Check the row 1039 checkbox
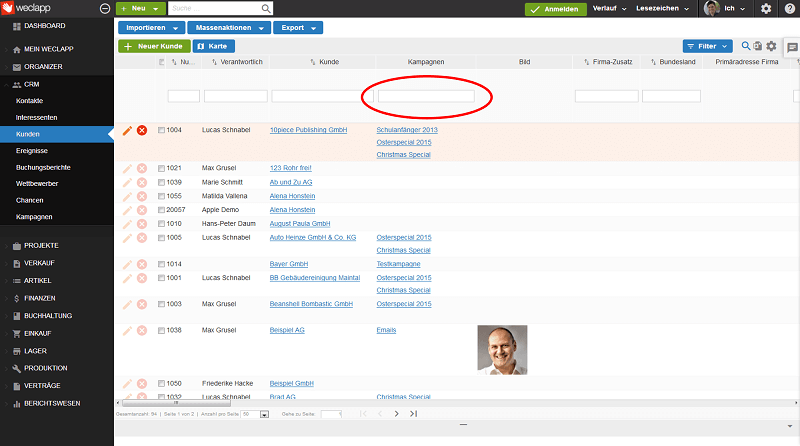The image size is (800, 446). click(161, 182)
